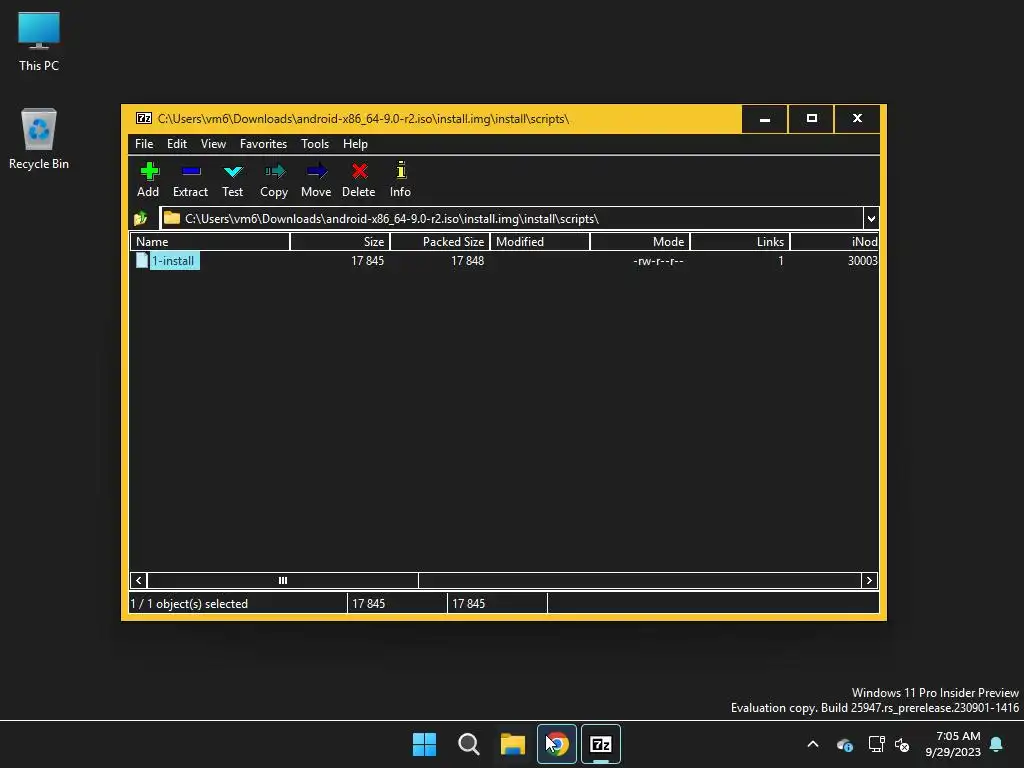The image size is (1024, 768).
Task: Minimize the 7-Zip window
Action: click(765, 119)
